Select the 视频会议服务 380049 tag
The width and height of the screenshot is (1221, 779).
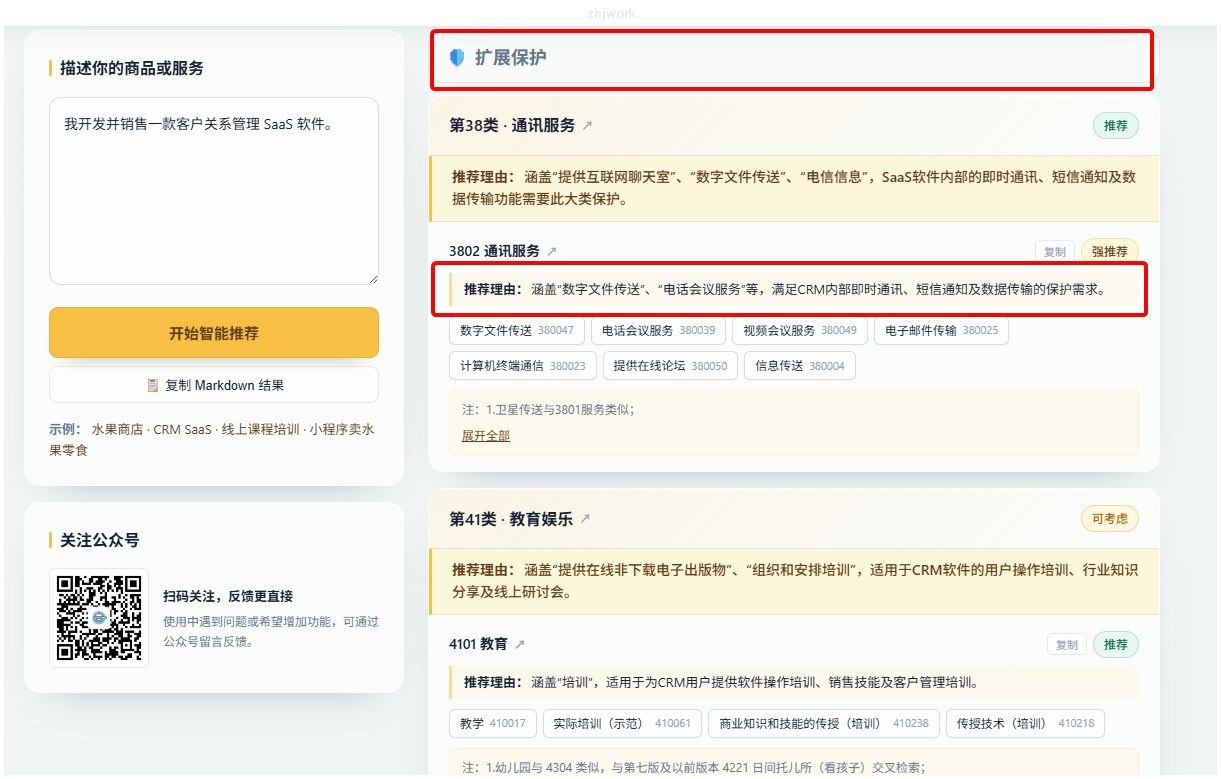pyautogui.click(x=799, y=330)
